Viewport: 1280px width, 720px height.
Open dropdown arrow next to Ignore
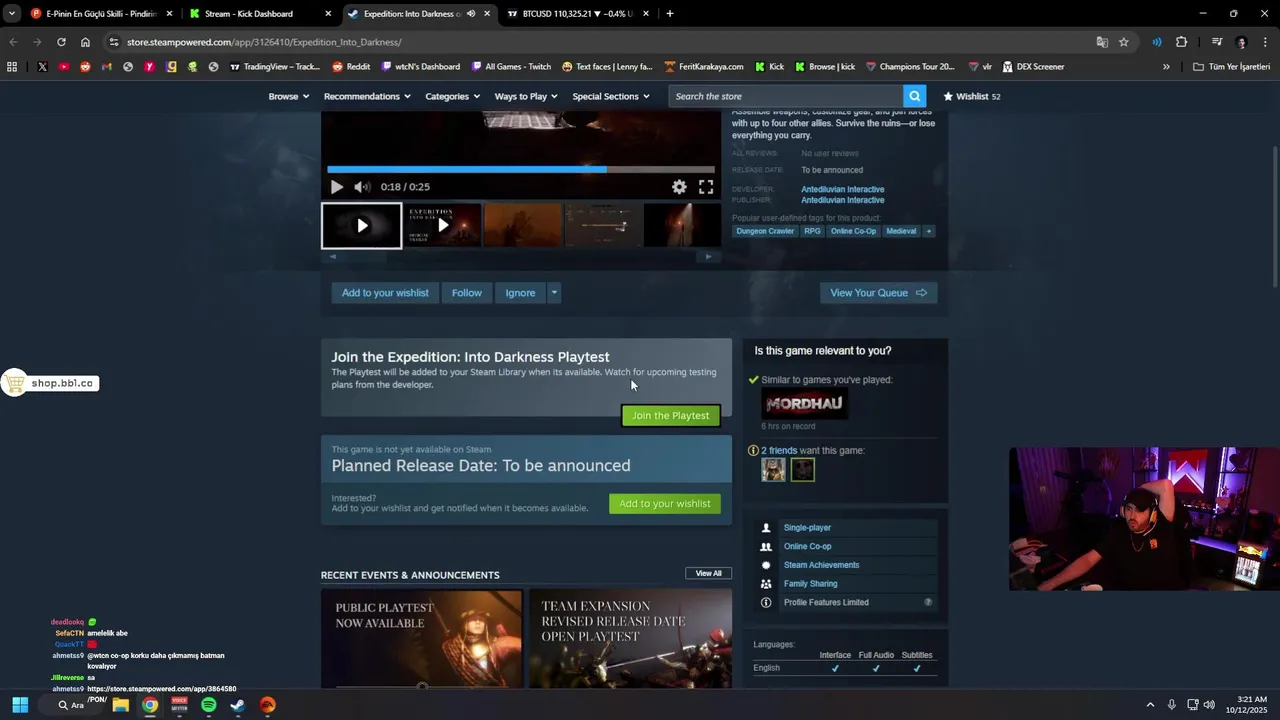pos(554,293)
